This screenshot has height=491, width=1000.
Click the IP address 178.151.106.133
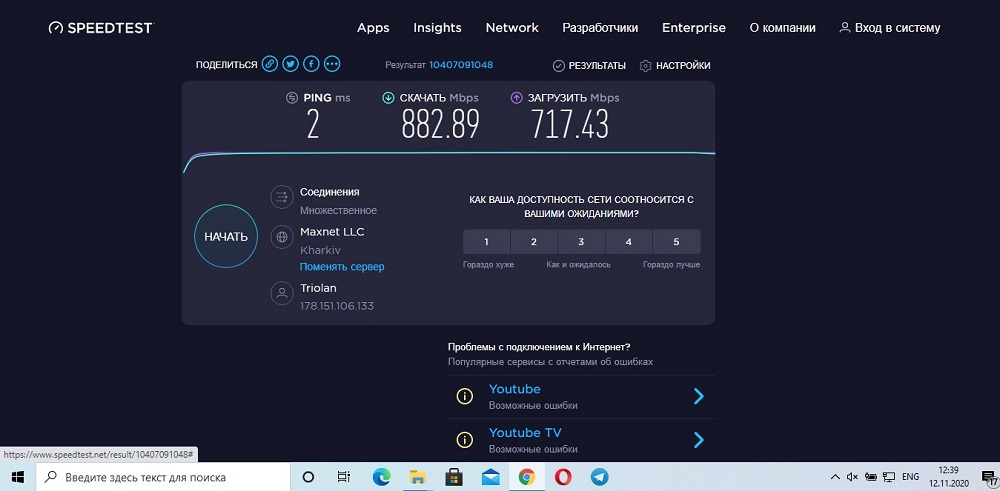337,306
